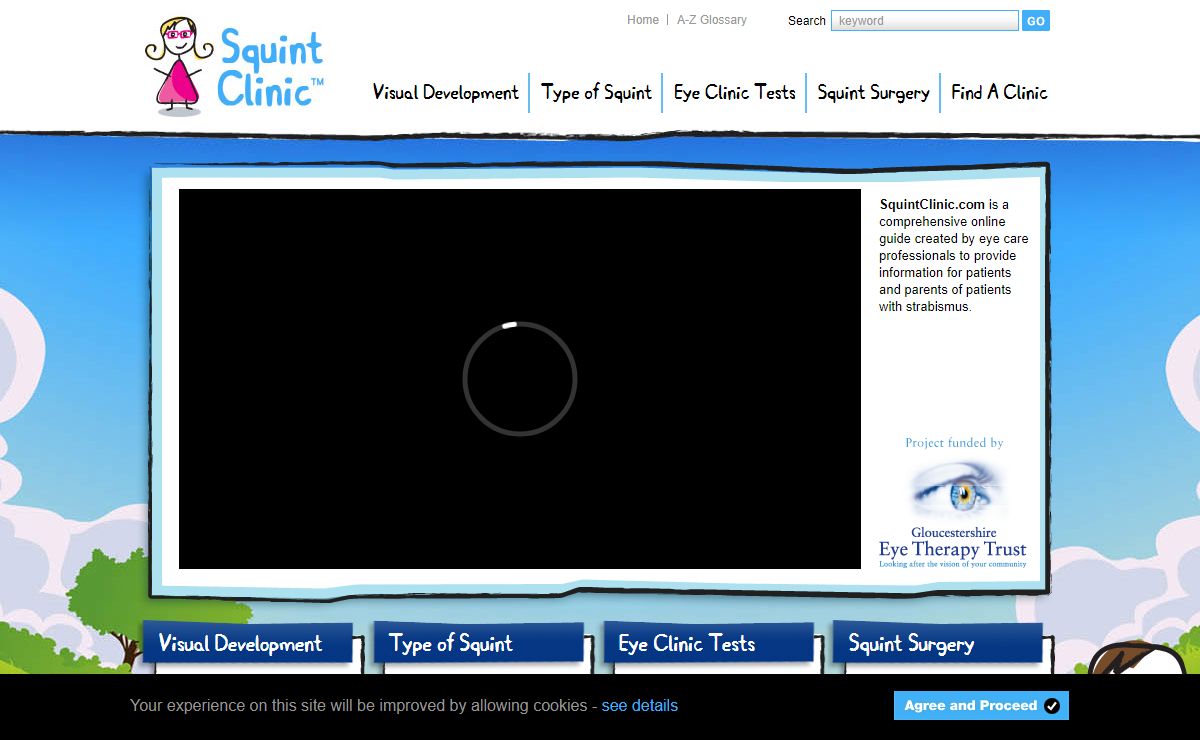Click the Squint Clinic logo
This screenshot has height=740, width=1200.
(x=234, y=67)
